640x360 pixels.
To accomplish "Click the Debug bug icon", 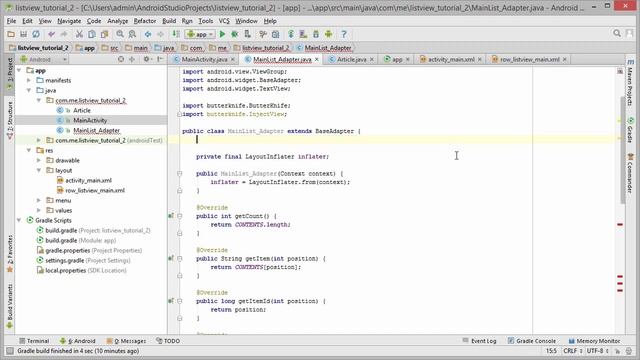I will (235, 34).
